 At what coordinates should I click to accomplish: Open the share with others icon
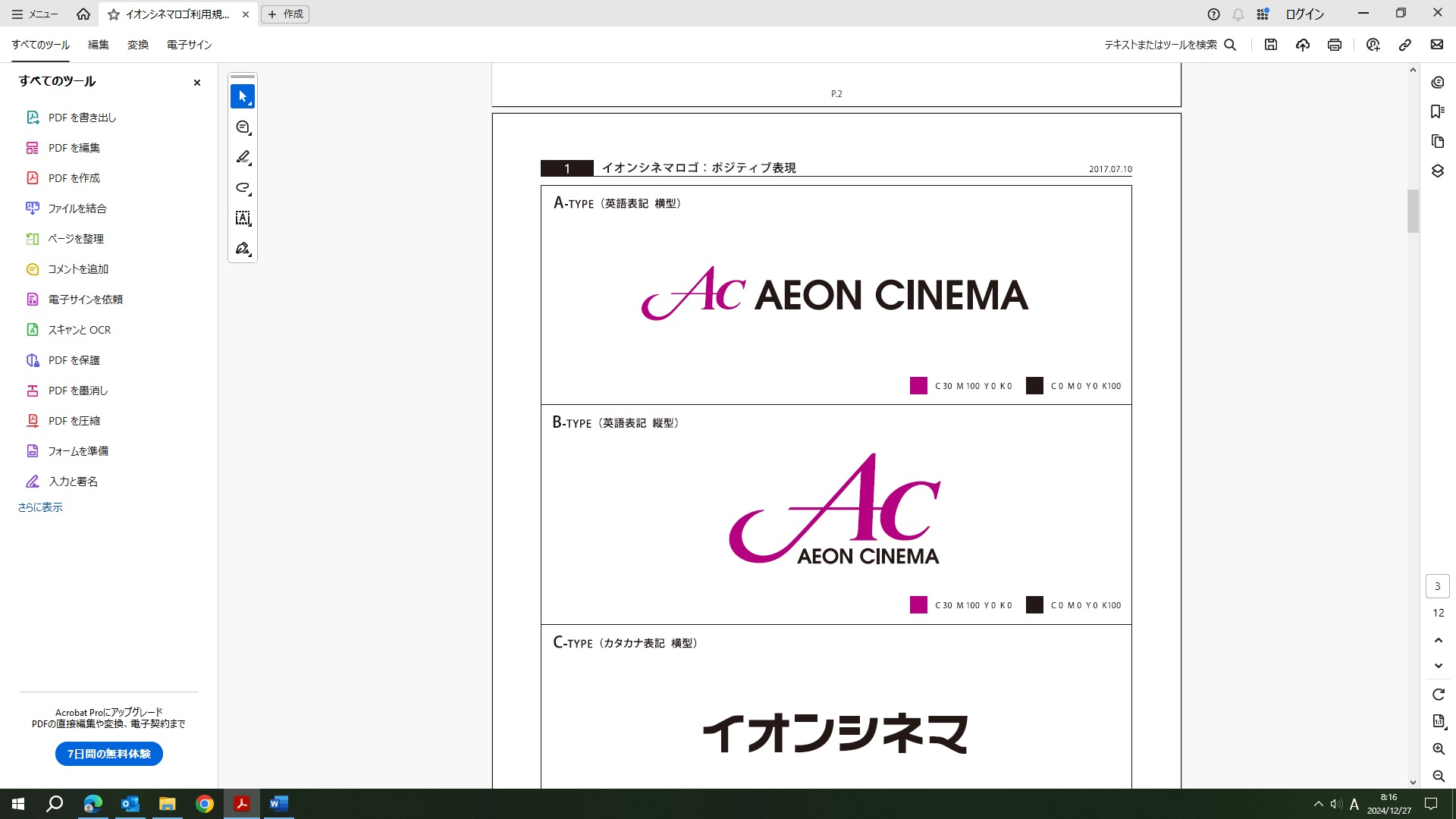pyautogui.click(x=1373, y=45)
